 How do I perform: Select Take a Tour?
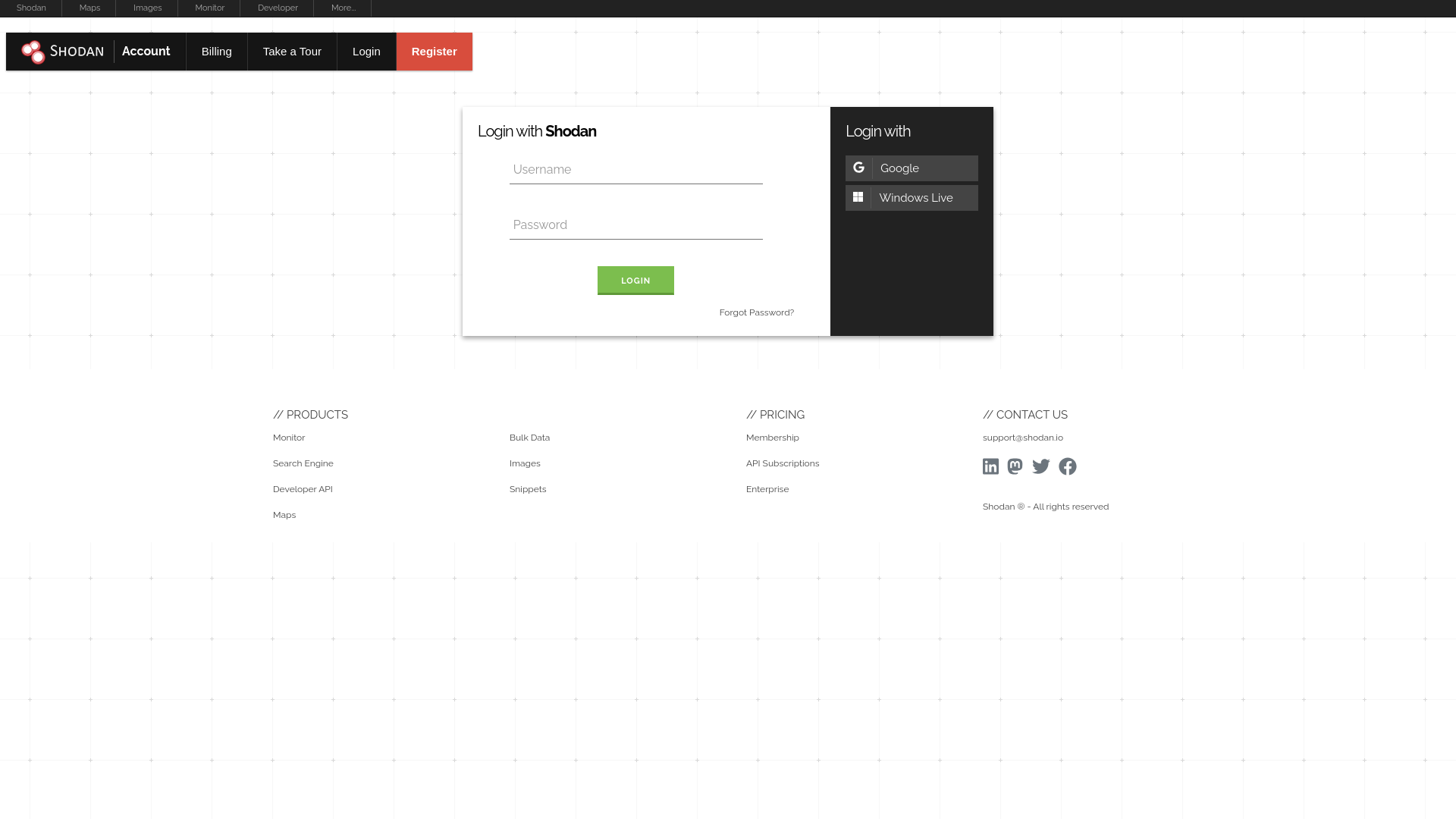point(292,52)
